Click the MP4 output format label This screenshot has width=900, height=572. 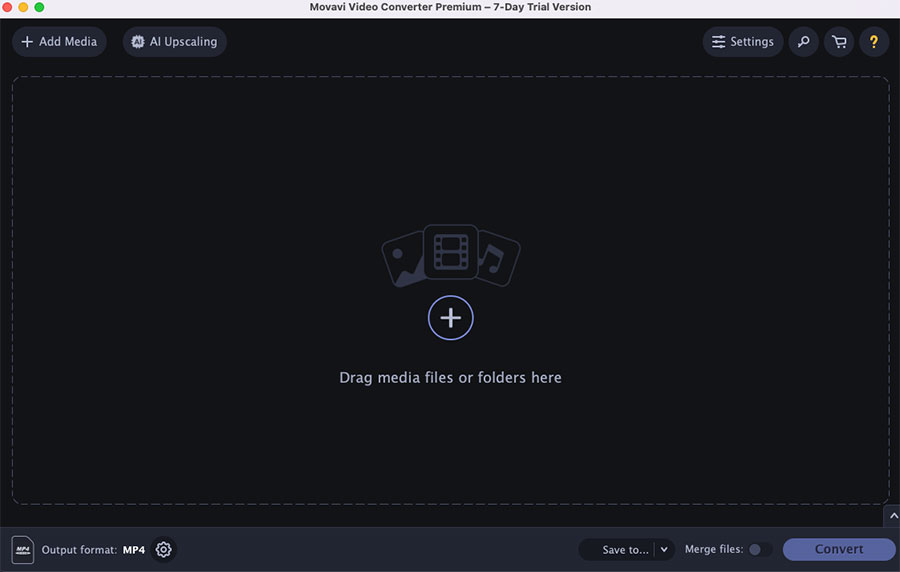coord(134,550)
